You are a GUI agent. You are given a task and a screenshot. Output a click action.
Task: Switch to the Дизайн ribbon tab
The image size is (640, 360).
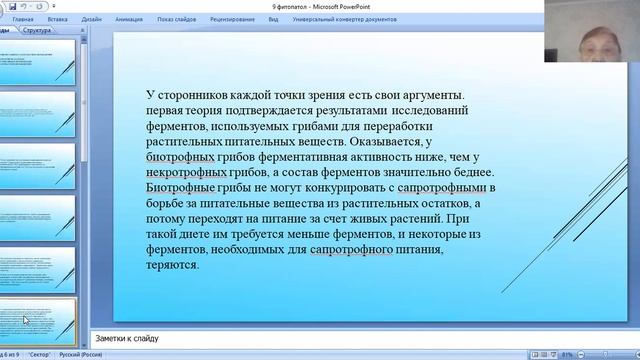tap(91, 19)
